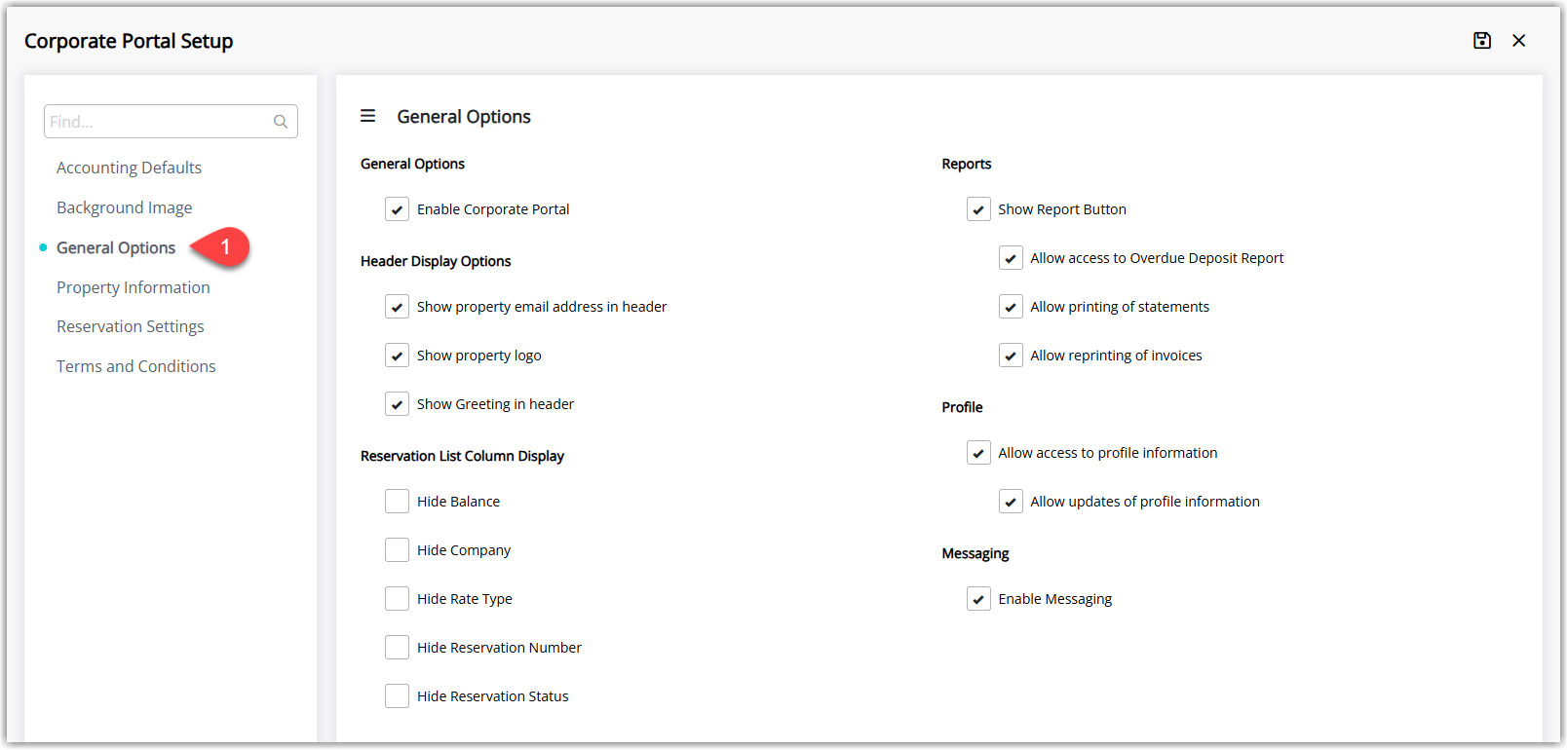Select General Options in sidebar

pos(116,247)
